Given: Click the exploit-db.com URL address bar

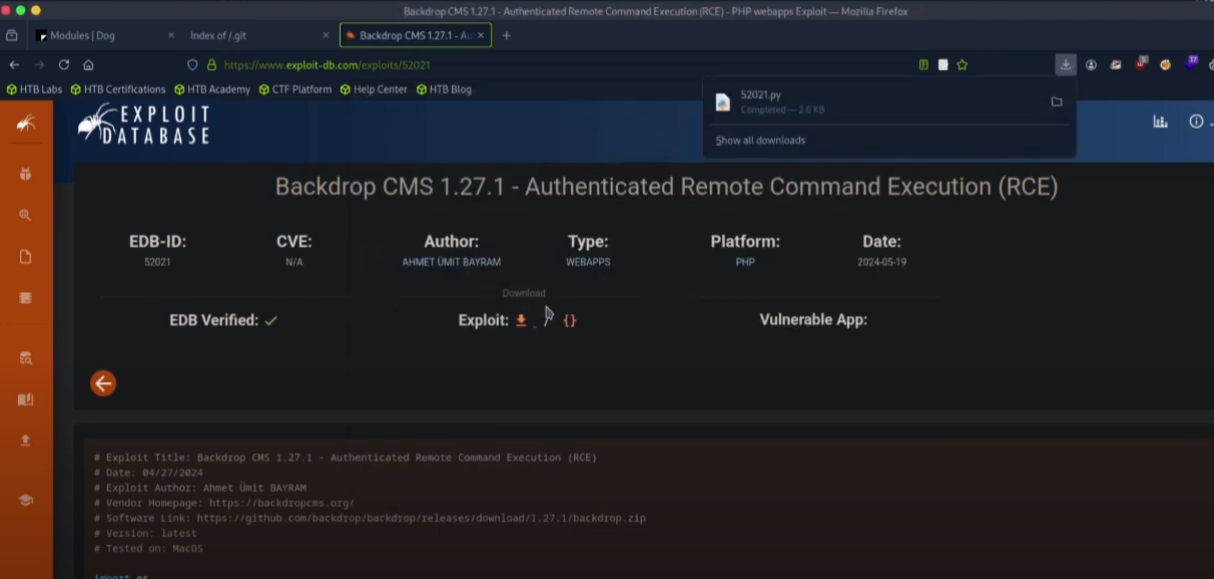Looking at the screenshot, I should coord(327,64).
